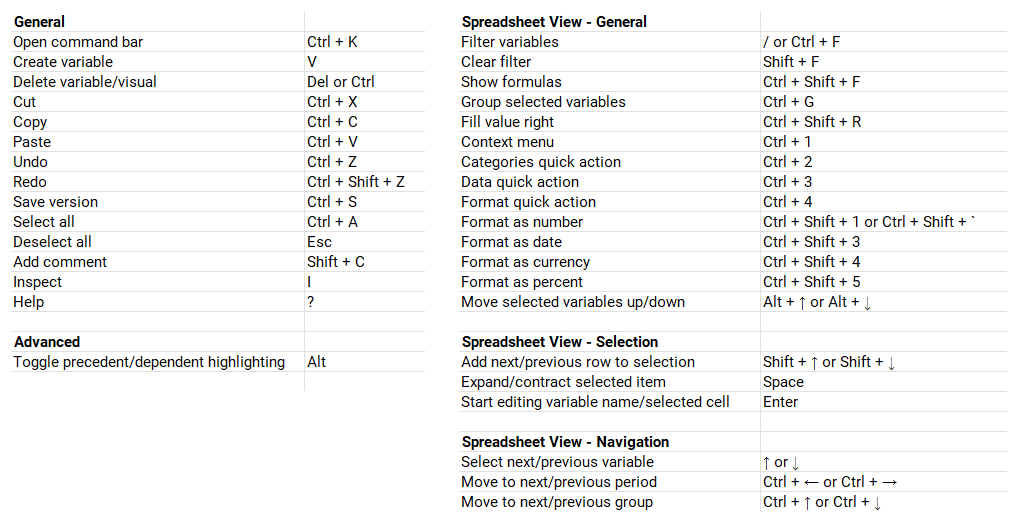Select the 'Save version' cell

coord(55,202)
